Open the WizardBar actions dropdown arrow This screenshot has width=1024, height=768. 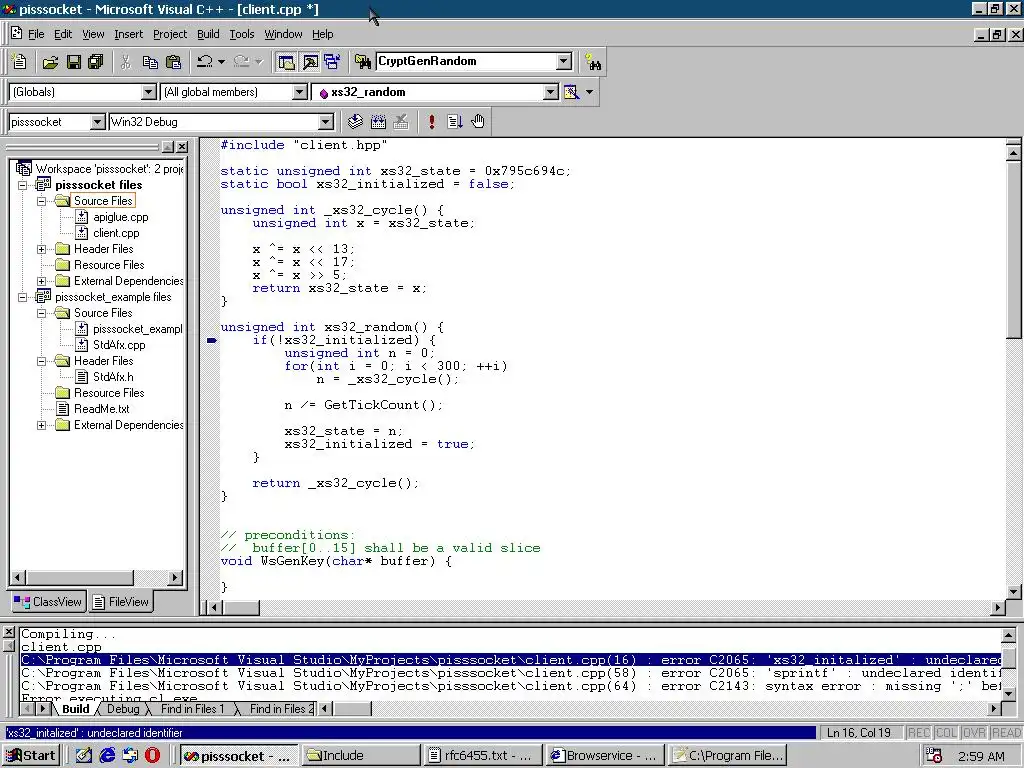(589, 92)
